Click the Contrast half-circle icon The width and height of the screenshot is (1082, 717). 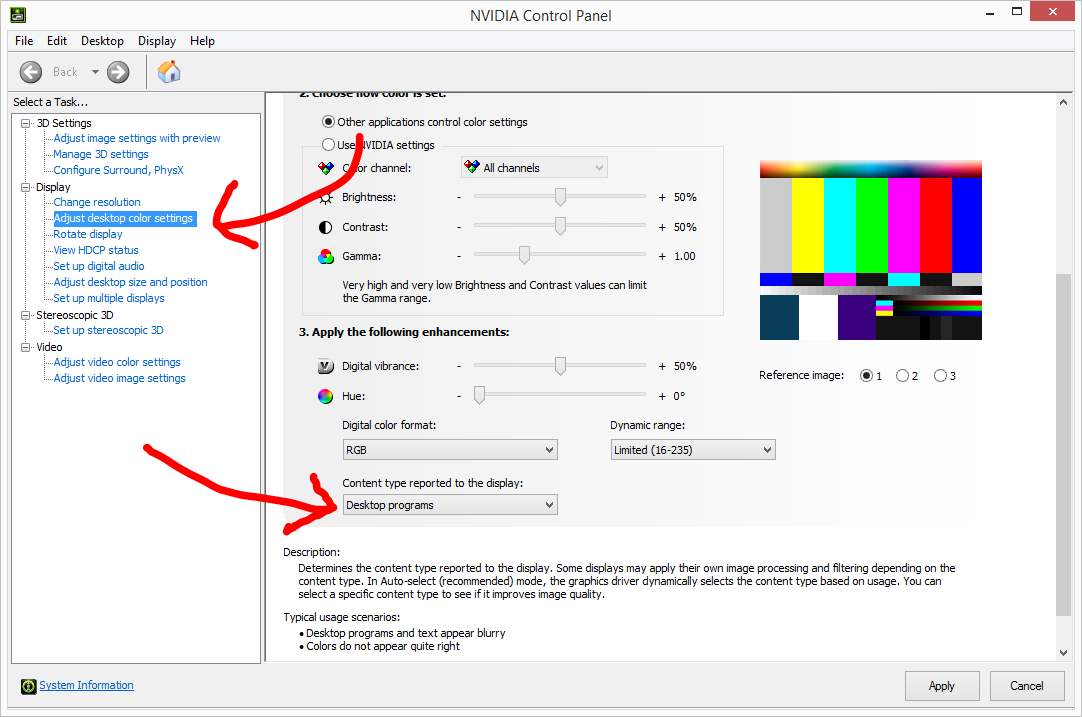(x=325, y=227)
